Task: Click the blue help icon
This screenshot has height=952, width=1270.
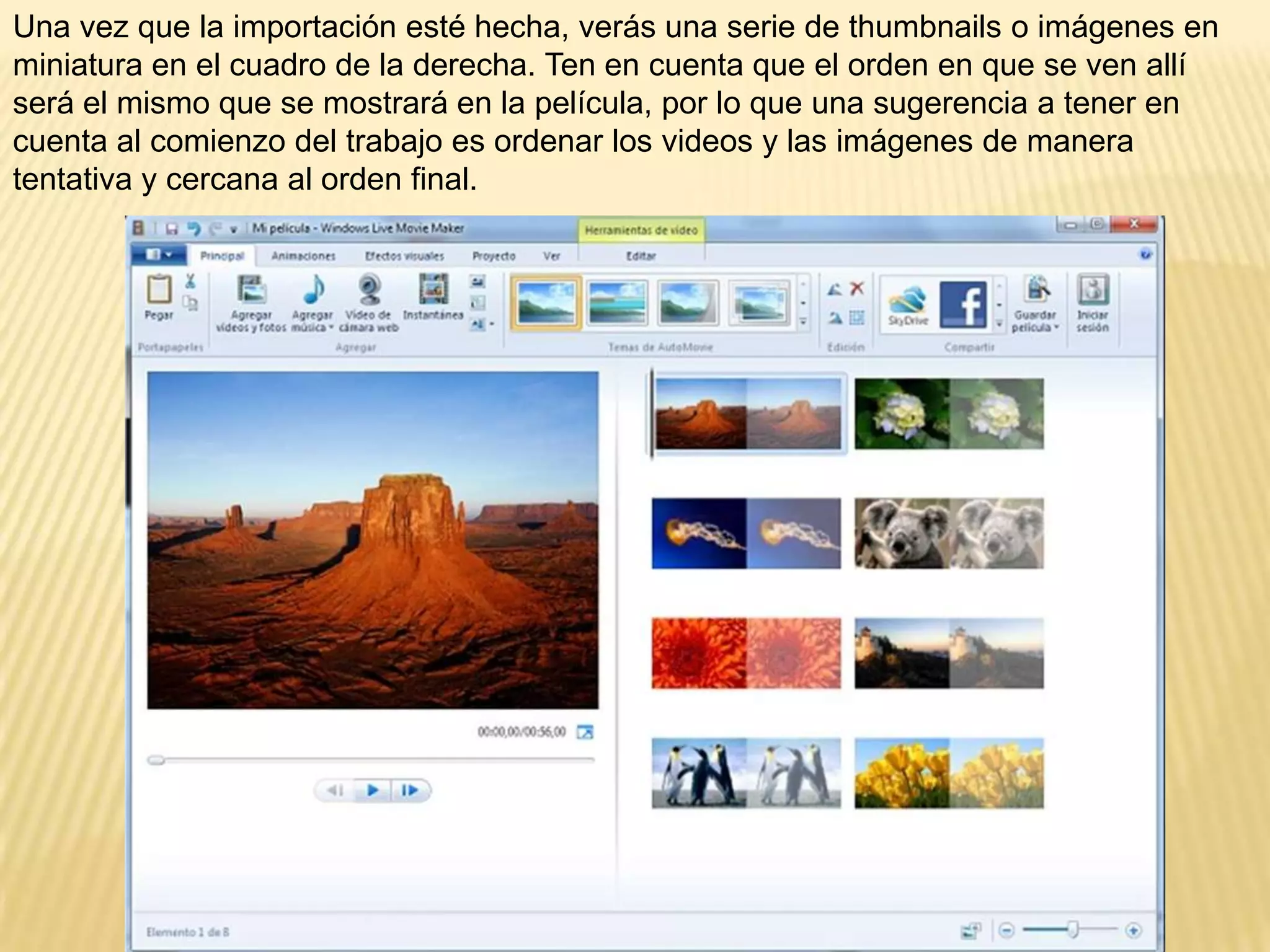Action: click(1145, 255)
